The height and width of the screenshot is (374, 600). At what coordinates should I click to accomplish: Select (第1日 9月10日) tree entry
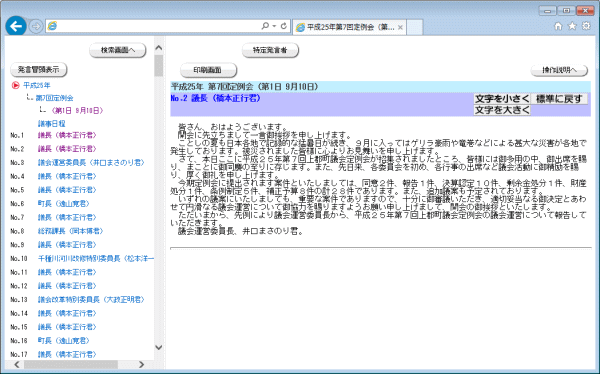click(x=77, y=111)
